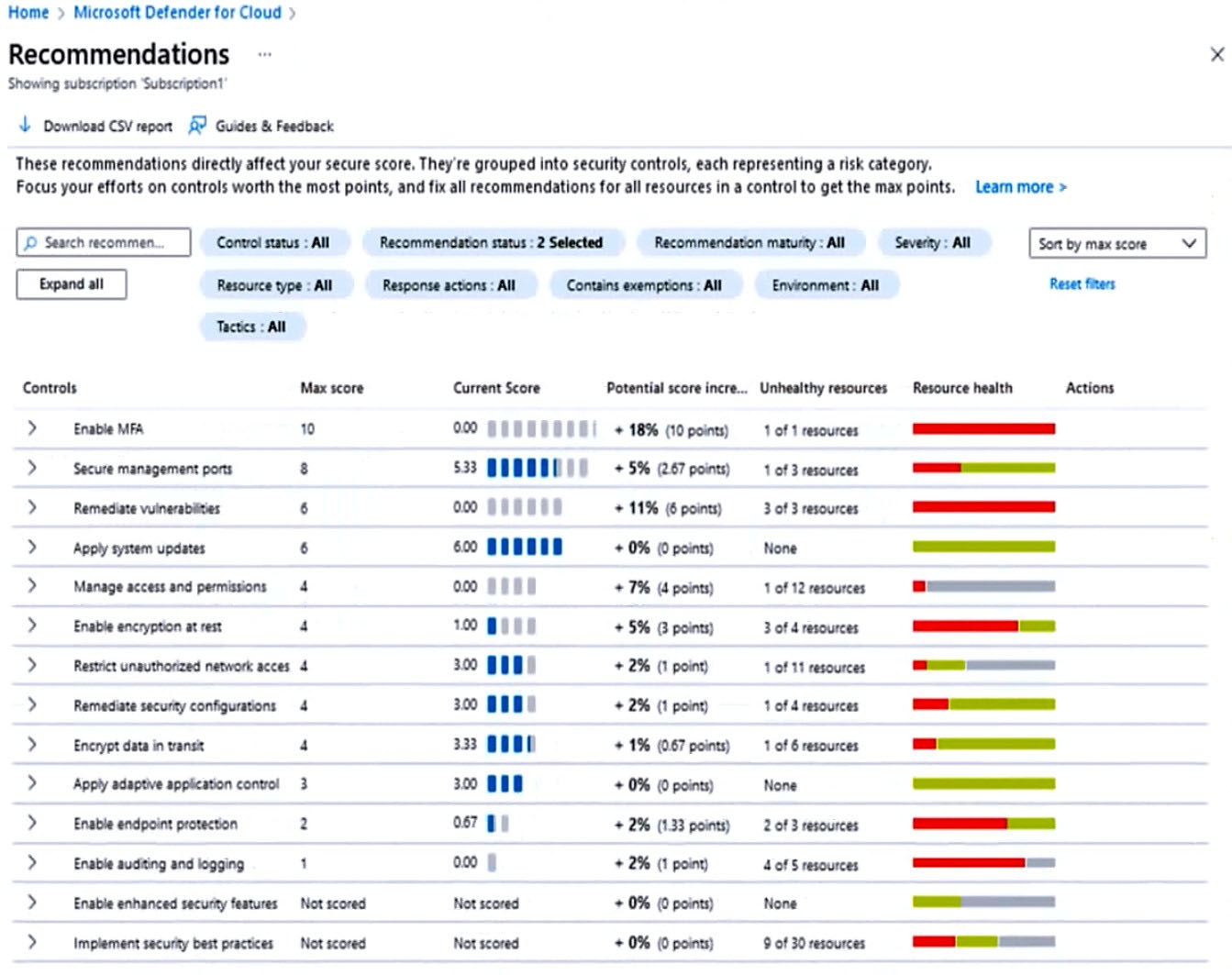Click the search magnifier in recommendations box

pos(31,243)
